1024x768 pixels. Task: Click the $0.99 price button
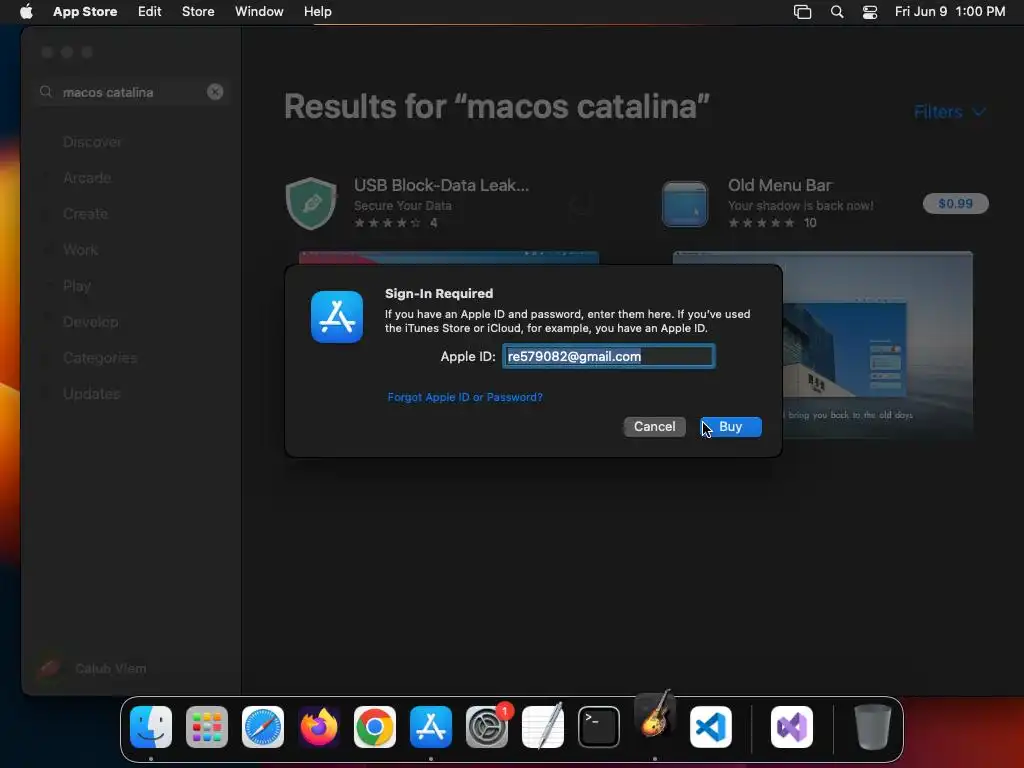pyautogui.click(x=955, y=204)
